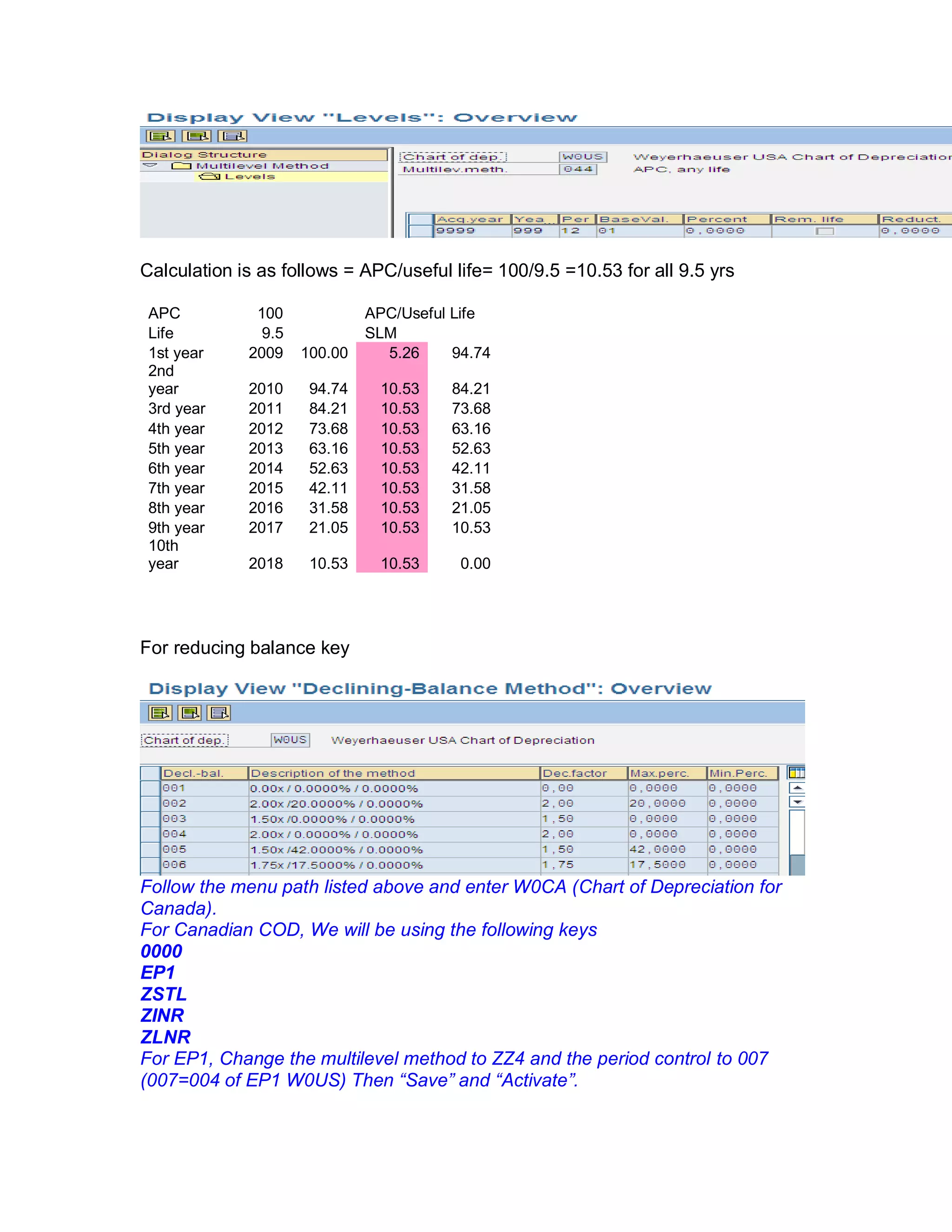The image size is (952, 1232).
Task: Click the 'APC/Useful Life' heading
Action: [420, 313]
